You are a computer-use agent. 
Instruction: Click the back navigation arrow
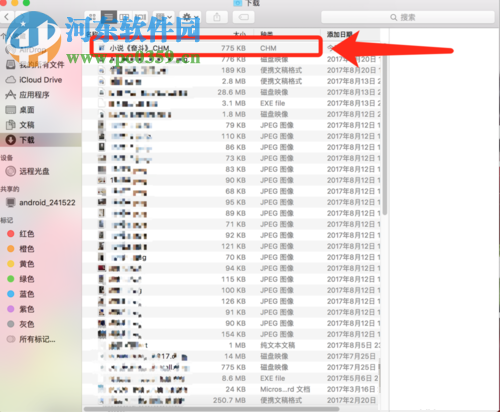click(7, 17)
